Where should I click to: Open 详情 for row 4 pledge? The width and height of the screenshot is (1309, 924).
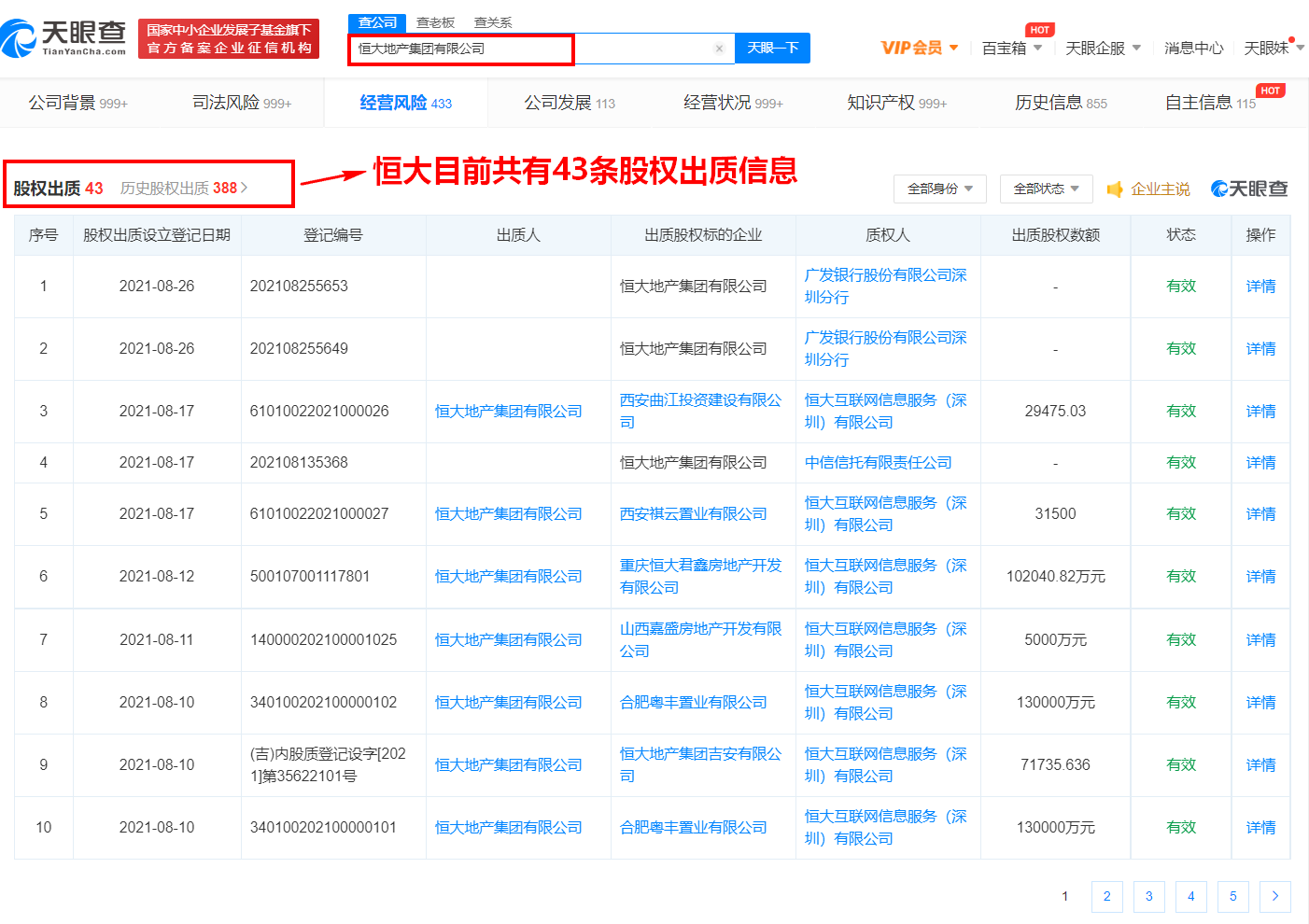point(1260,463)
